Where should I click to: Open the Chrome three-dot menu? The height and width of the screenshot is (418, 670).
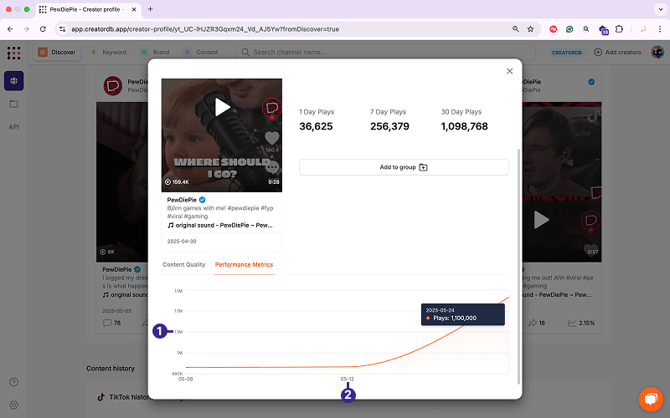[660, 29]
